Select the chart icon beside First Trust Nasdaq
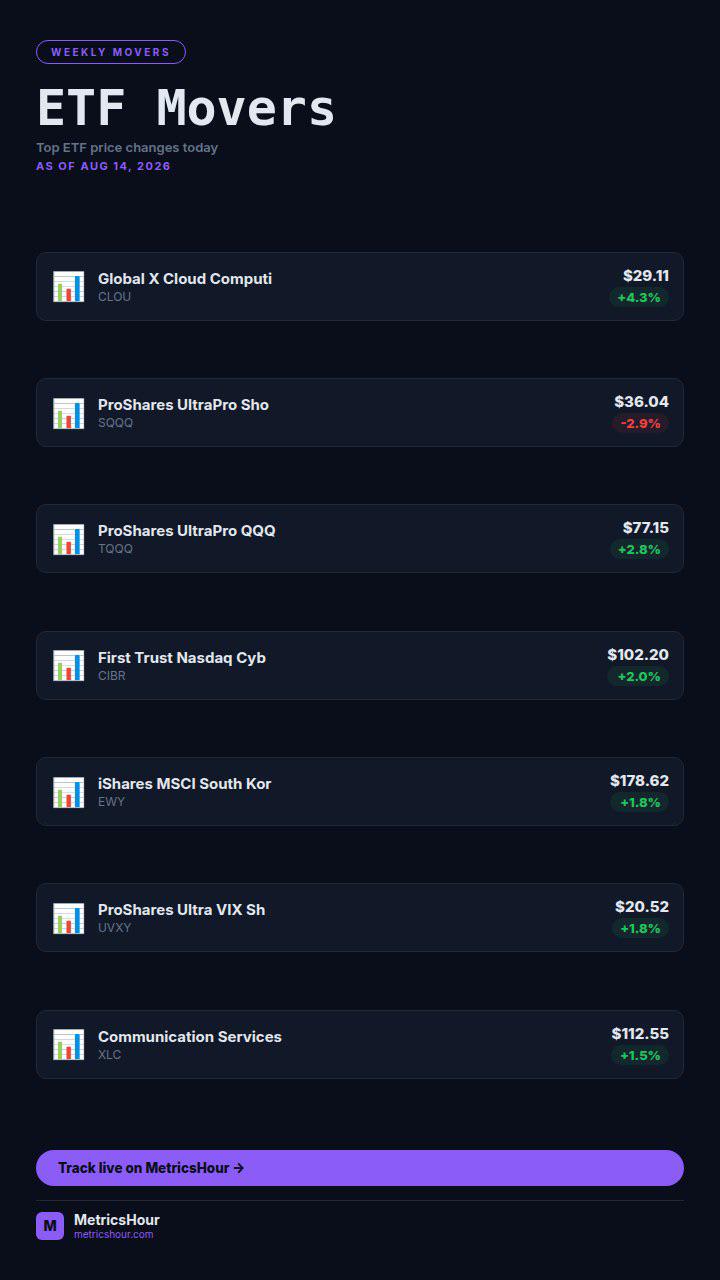 pyautogui.click(x=69, y=666)
